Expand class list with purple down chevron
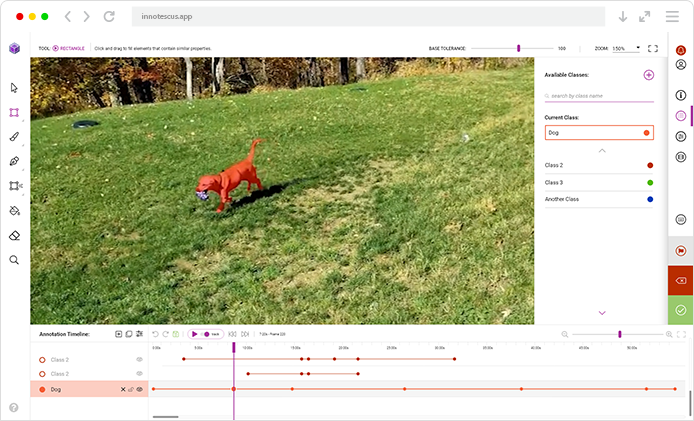Screen dimensions: 694x421 pos(602,313)
